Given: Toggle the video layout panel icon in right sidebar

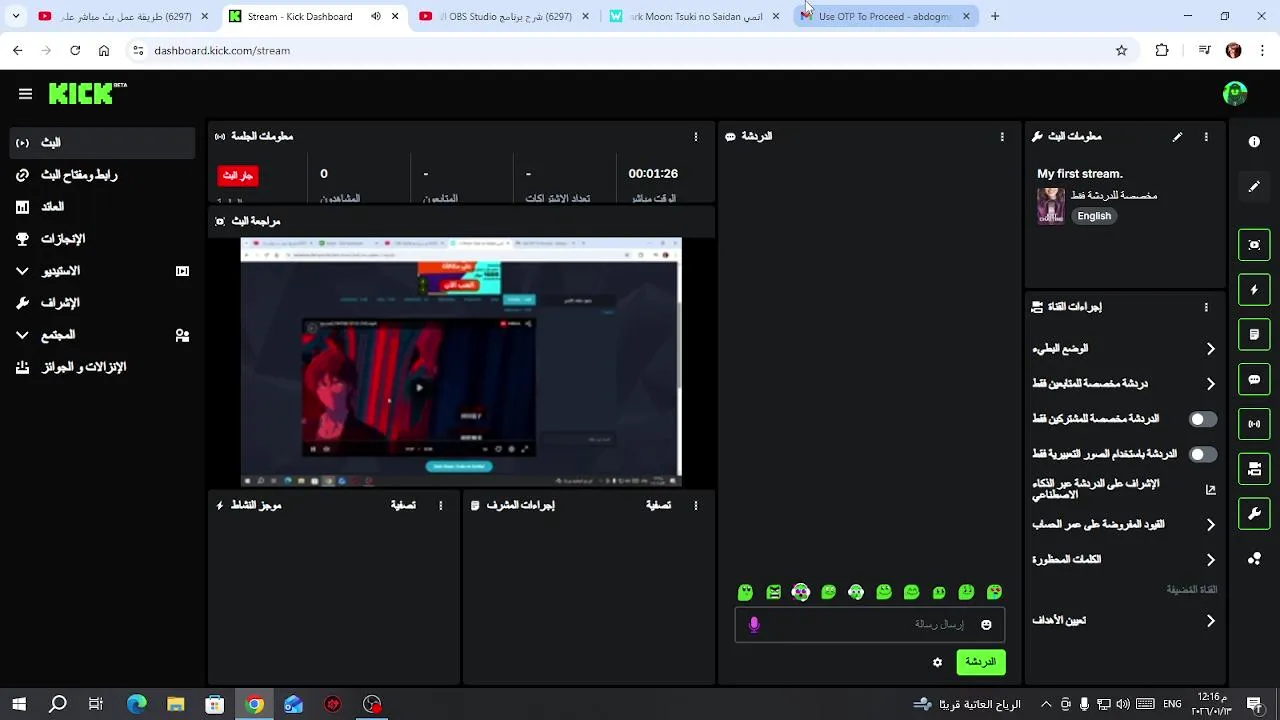Looking at the screenshot, I should (x=1254, y=468).
